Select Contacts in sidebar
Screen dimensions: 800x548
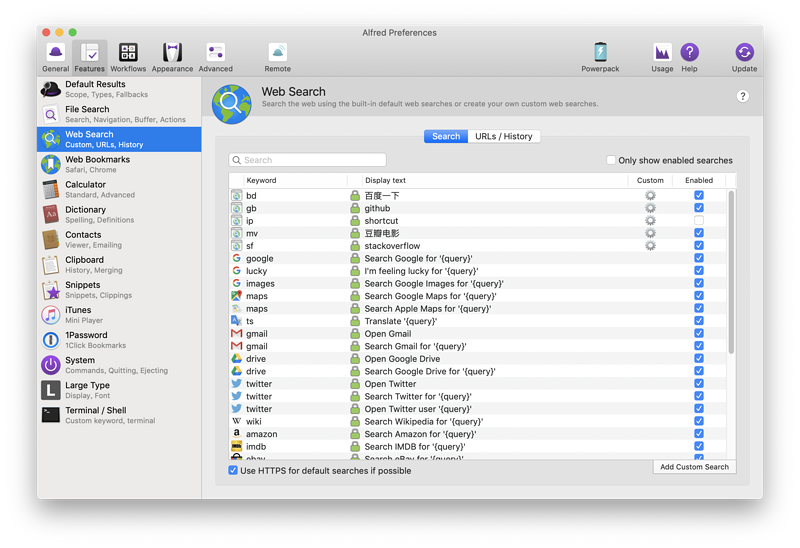(x=119, y=239)
